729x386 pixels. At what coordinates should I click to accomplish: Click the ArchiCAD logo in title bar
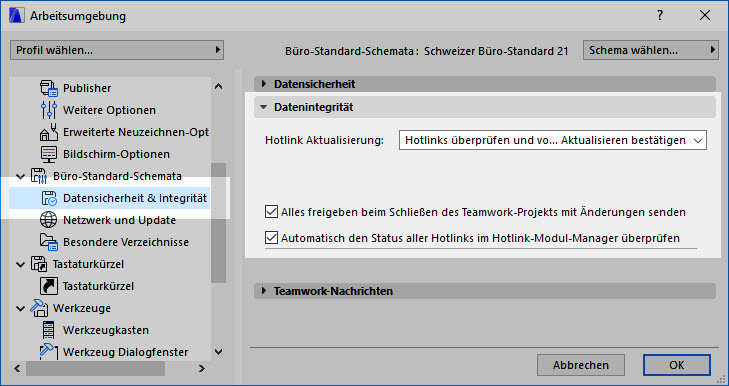[17, 15]
